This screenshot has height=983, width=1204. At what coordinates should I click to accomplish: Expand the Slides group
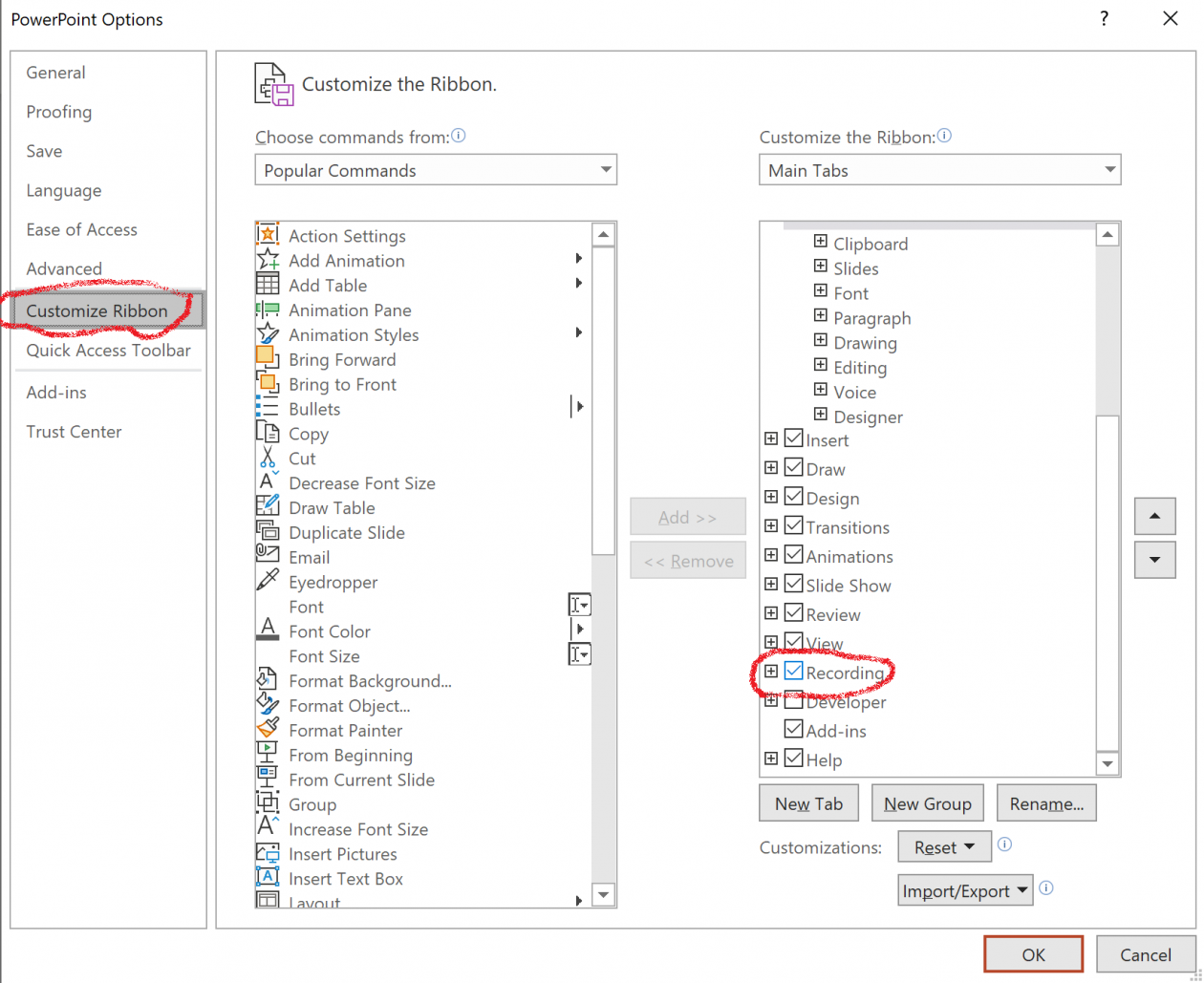pyautogui.click(x=820, y=267)
